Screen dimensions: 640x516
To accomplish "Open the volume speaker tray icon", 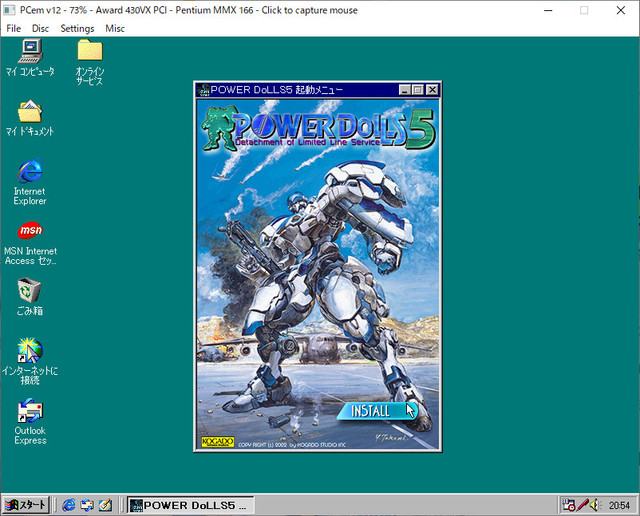I will pyautogui.click(x=595, y=505).
